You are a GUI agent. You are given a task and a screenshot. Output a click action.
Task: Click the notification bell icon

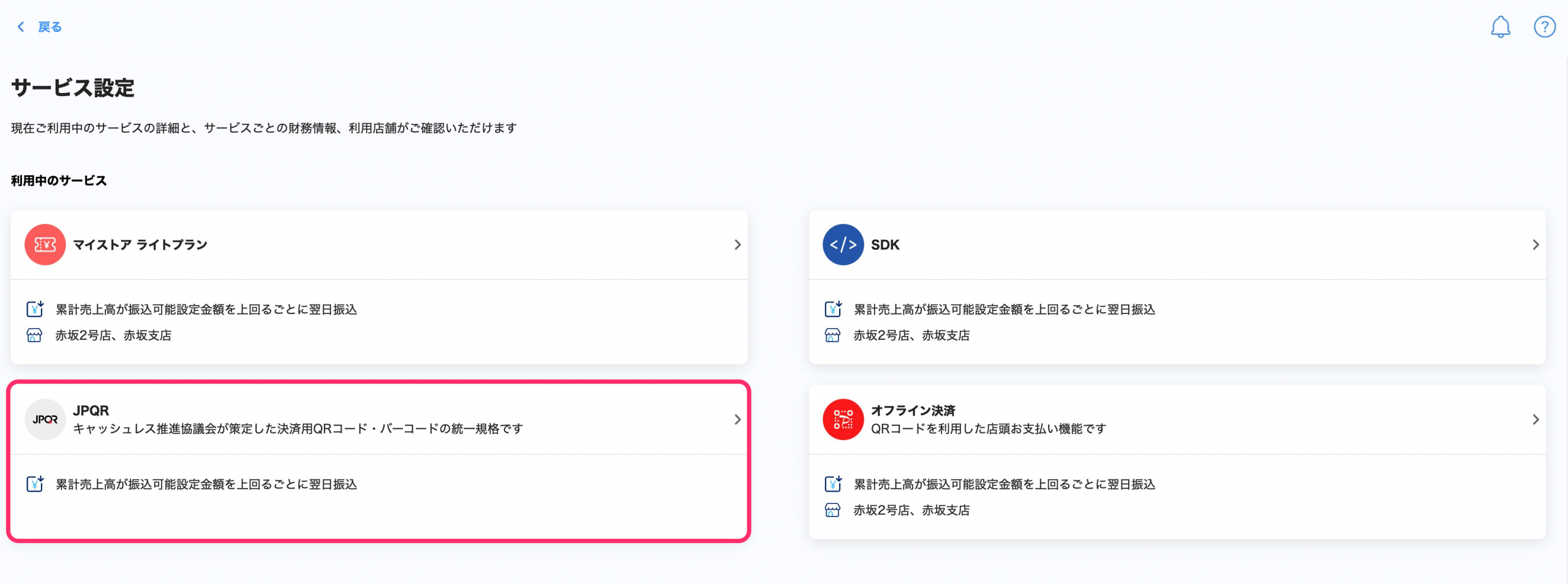point(1500,27)
